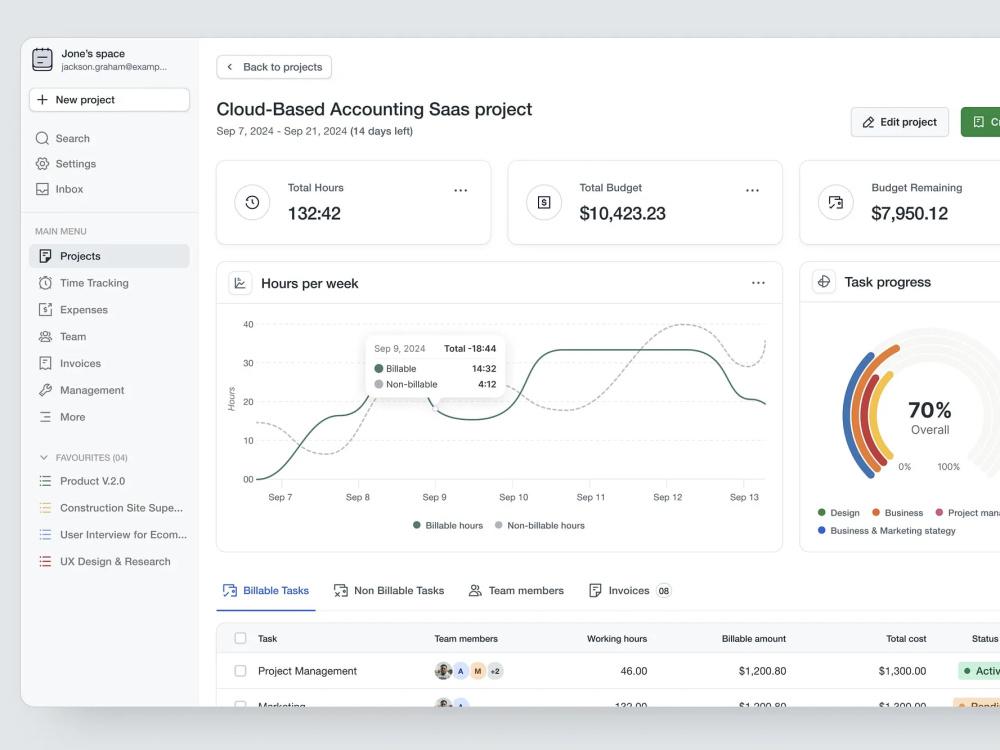Screen dimensions: 1000x750
Task: Toggle Business legend in Task progress
Action: click(x=897, y=513)
